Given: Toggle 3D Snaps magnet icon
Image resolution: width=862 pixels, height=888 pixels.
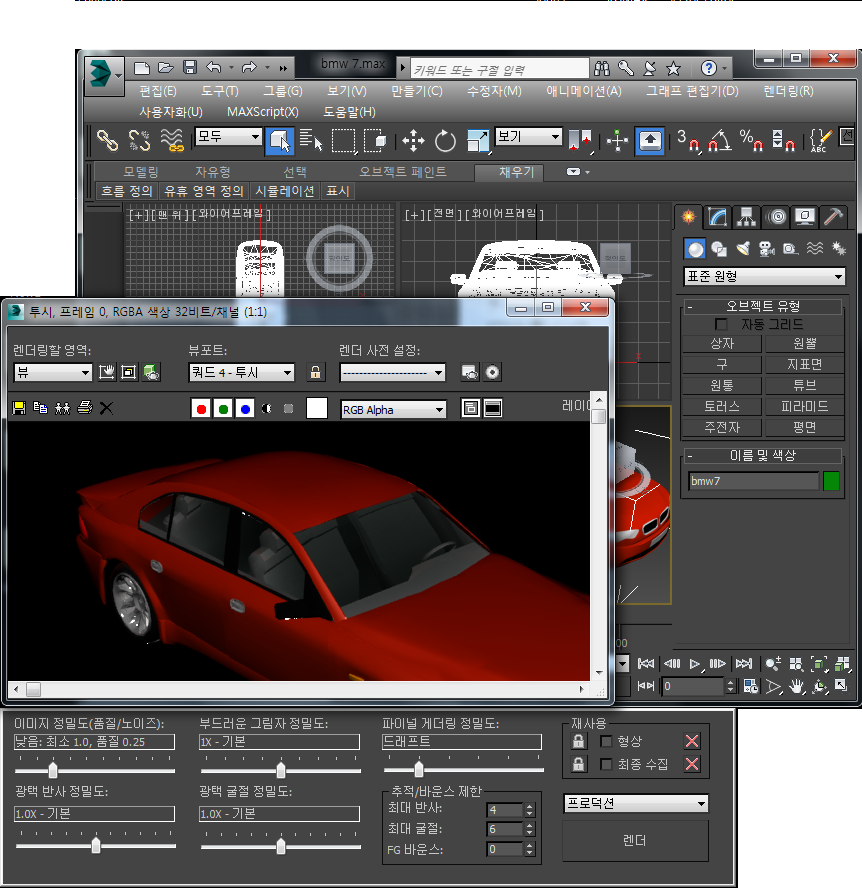Looking at the screenshot, I should (689, 140).
